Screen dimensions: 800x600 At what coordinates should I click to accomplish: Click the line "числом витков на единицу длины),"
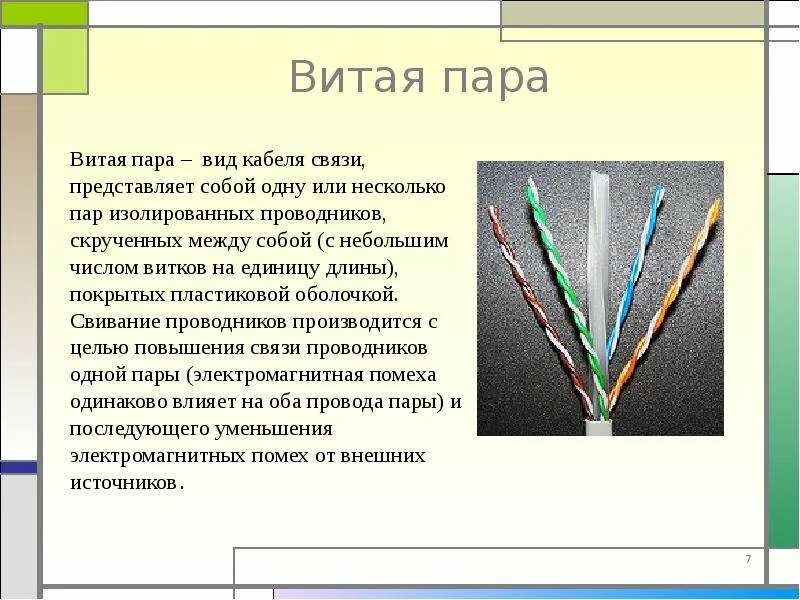point(234,268)
